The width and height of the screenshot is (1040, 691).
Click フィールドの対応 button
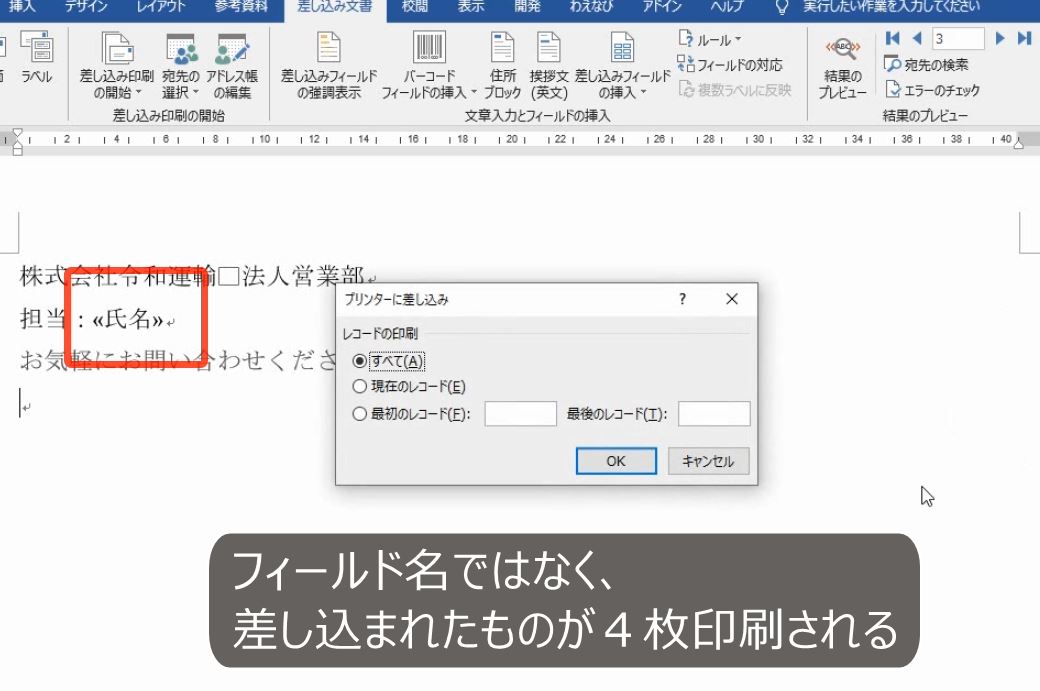730,64
